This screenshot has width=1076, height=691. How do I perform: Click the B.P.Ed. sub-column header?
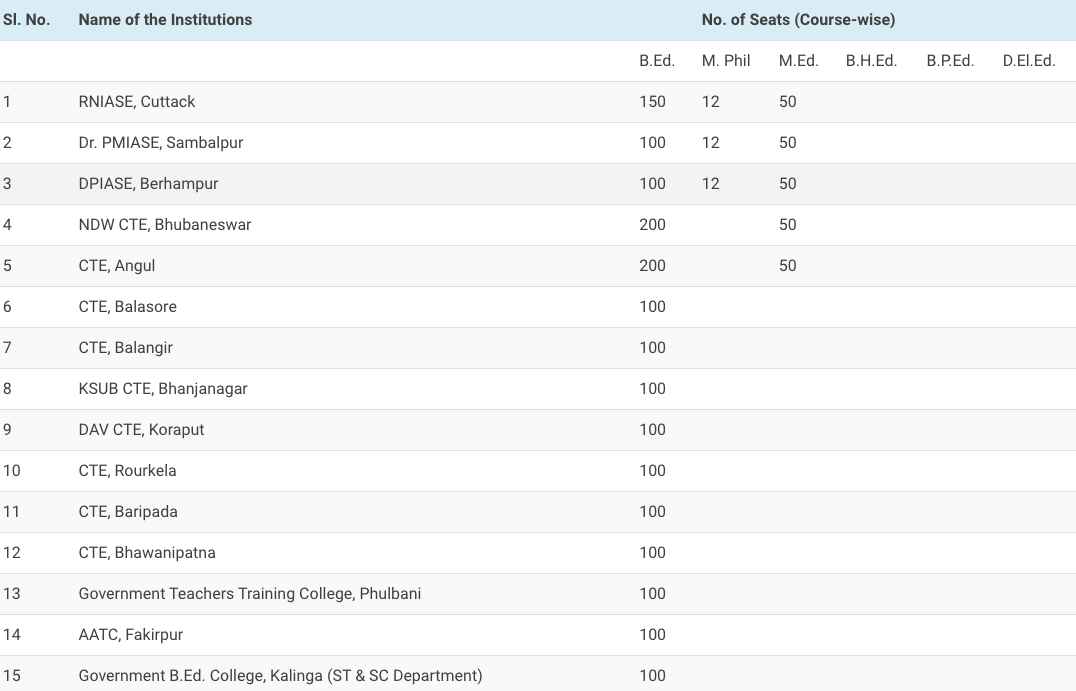click(950, 61)
